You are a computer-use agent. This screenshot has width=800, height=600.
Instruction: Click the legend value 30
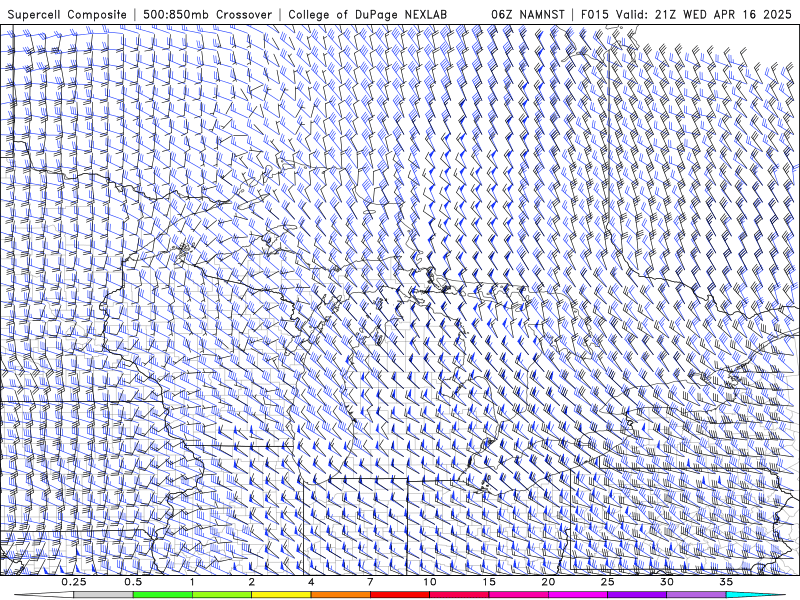667,582
